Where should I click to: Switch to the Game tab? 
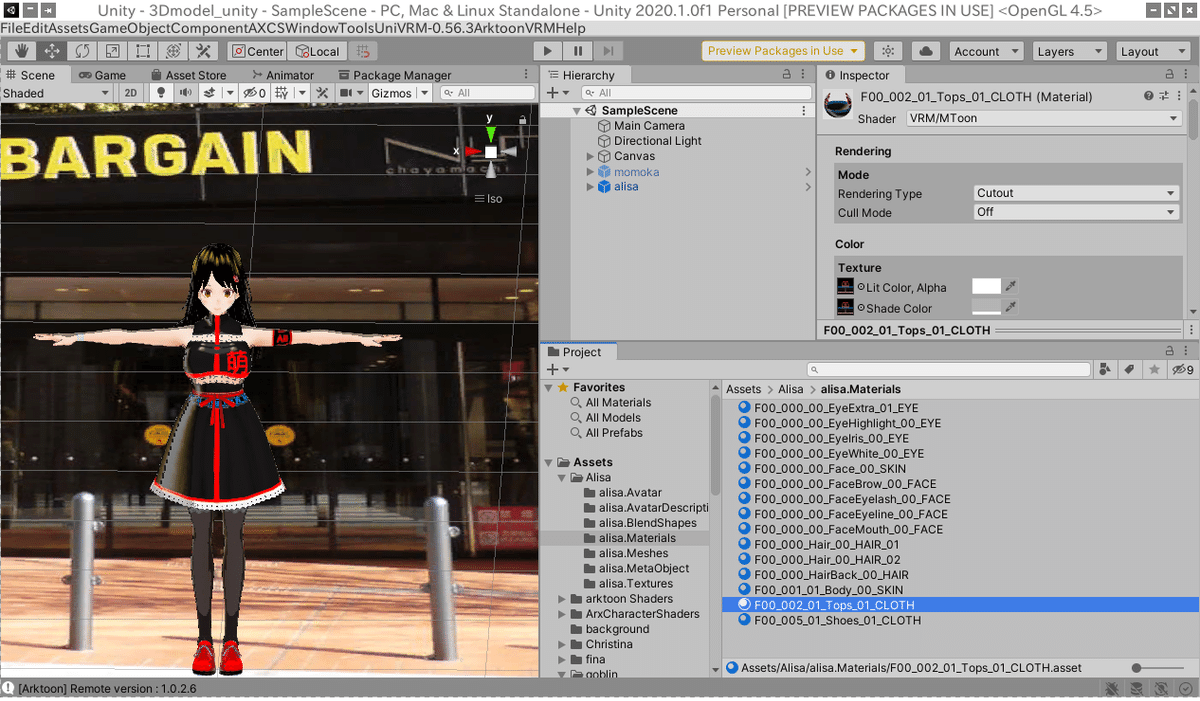(103, 75)
